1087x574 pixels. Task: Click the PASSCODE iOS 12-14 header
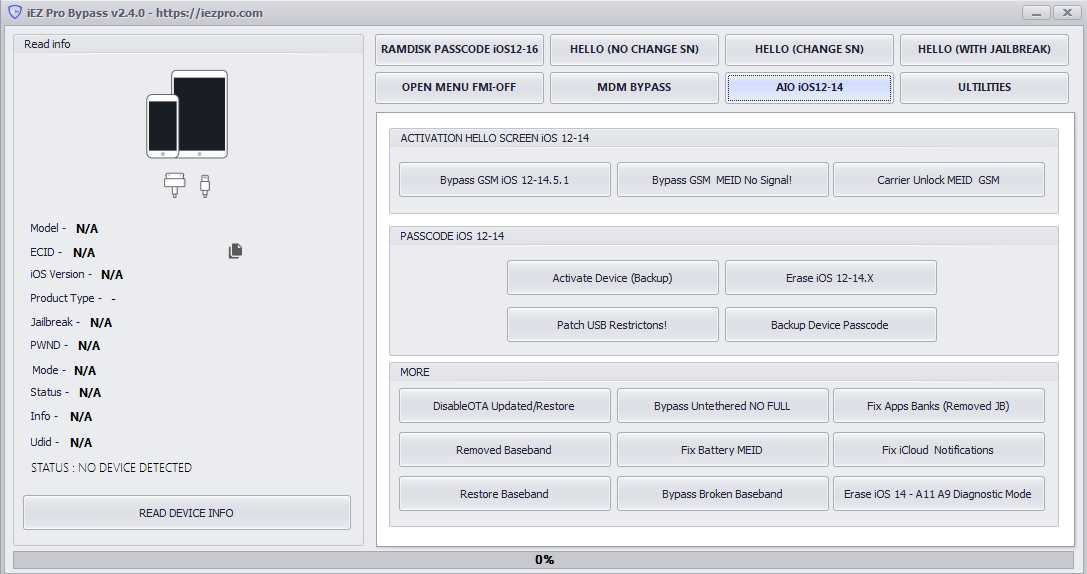(x=452, y=236)
